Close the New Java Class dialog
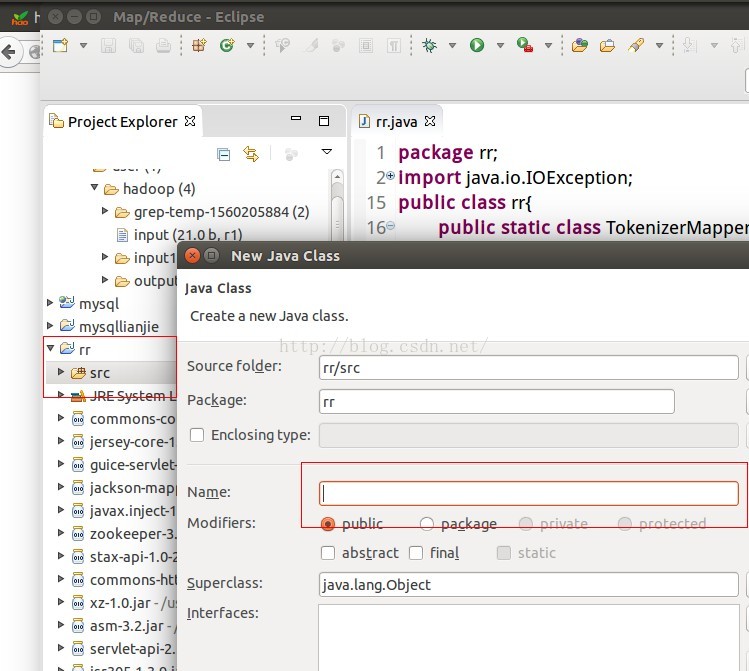 [192, 256]
